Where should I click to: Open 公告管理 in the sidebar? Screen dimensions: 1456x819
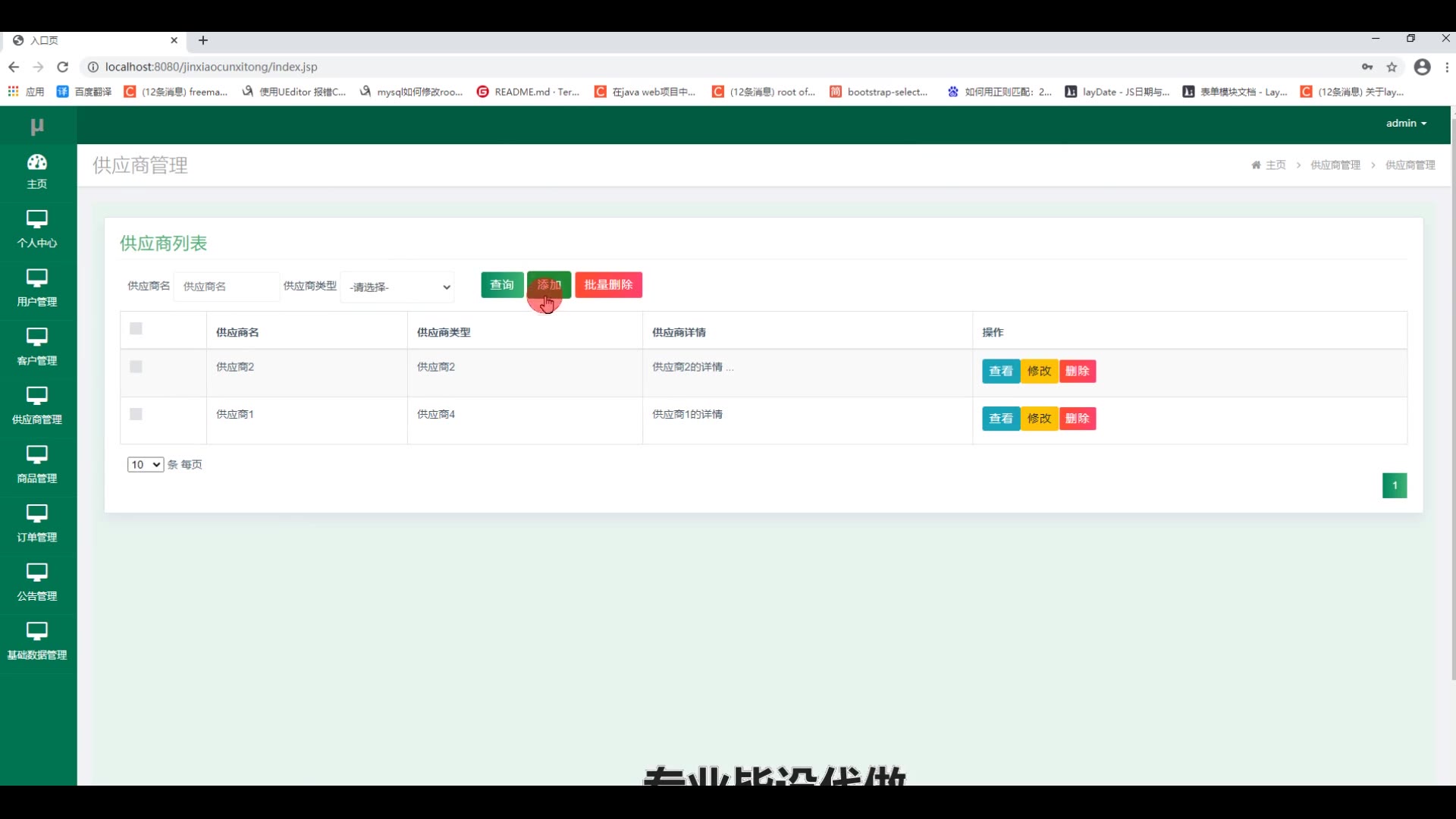pyautogui.click(x=37, y=582)
